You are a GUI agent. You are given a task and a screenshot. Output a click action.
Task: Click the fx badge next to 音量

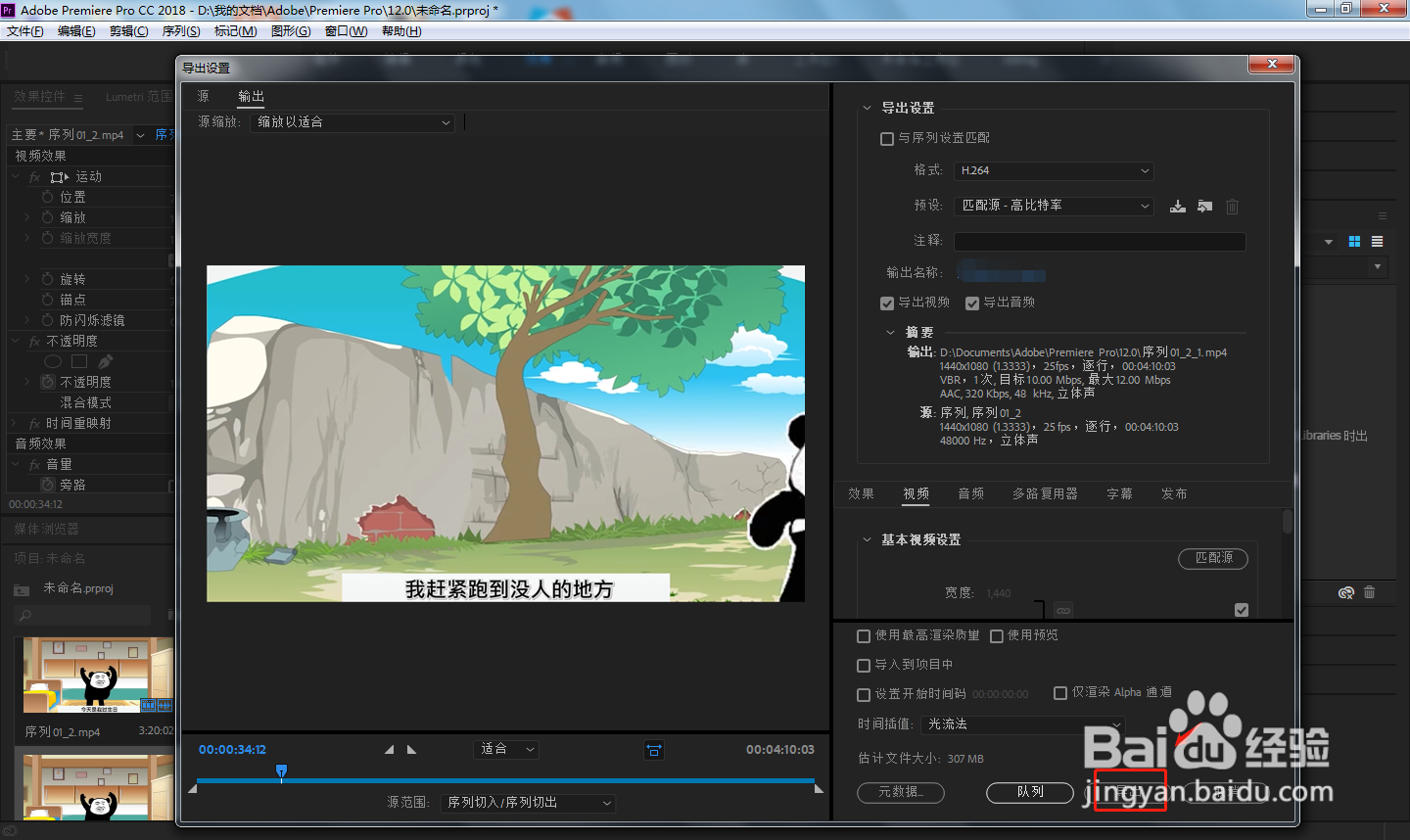[x=34, y=465]
